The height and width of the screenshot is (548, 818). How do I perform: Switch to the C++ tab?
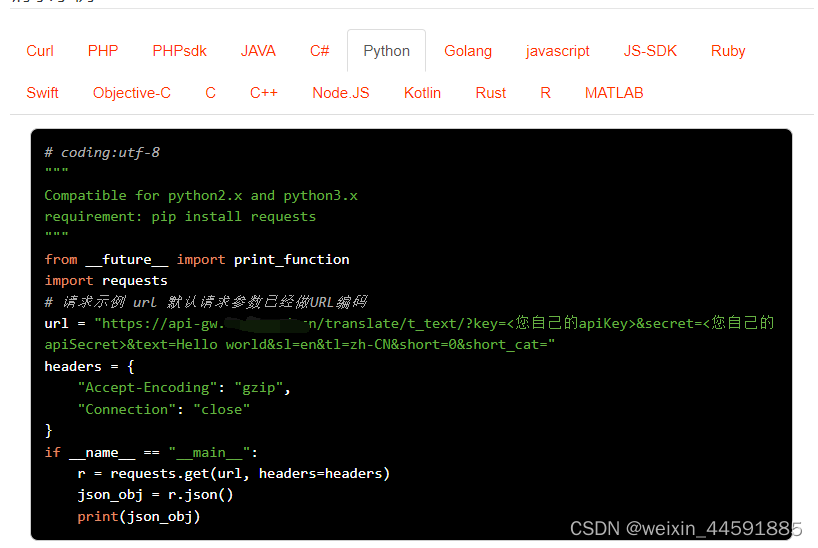(264, 93)
